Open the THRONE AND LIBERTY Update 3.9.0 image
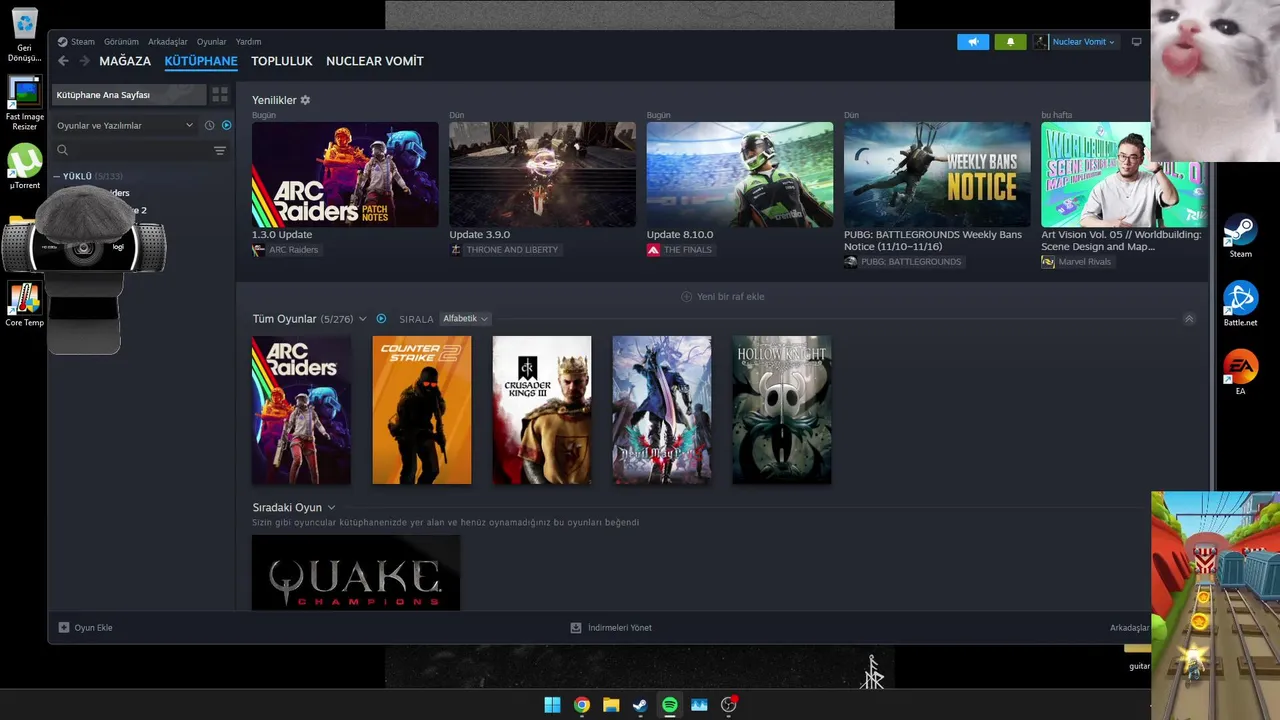 [x=542, y=174]
